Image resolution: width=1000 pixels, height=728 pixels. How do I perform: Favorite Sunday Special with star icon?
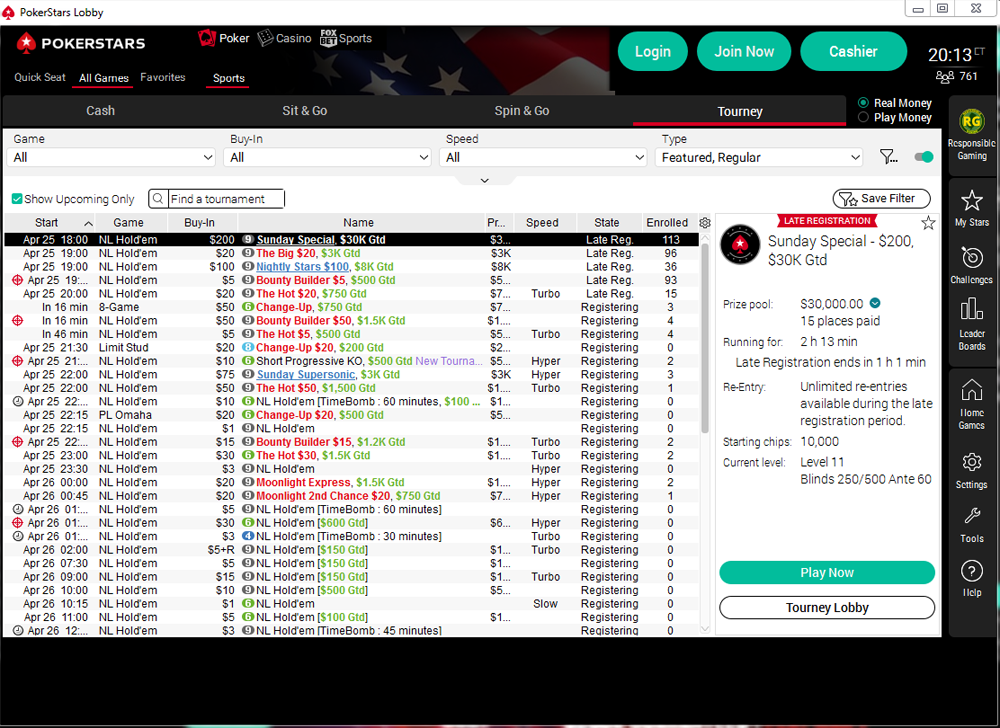point(929,222)
